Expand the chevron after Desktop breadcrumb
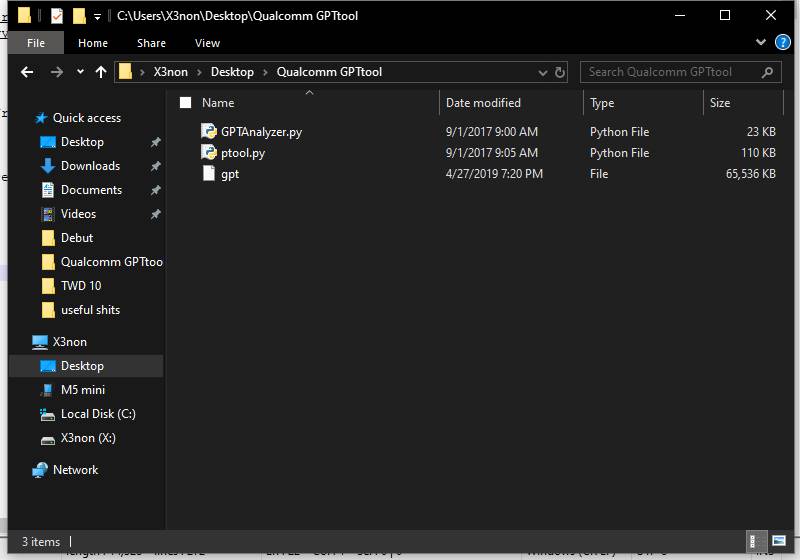The width and height of the screenshot is (800, 560). [265, 72]
